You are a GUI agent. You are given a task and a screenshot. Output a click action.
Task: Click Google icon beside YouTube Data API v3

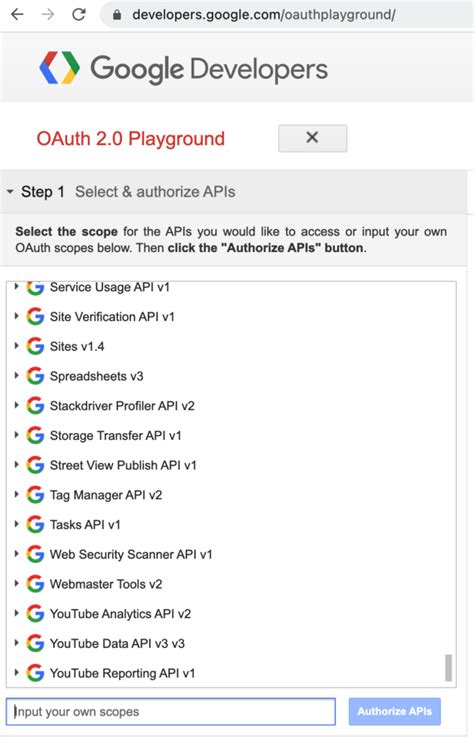(x=35, y=643)
